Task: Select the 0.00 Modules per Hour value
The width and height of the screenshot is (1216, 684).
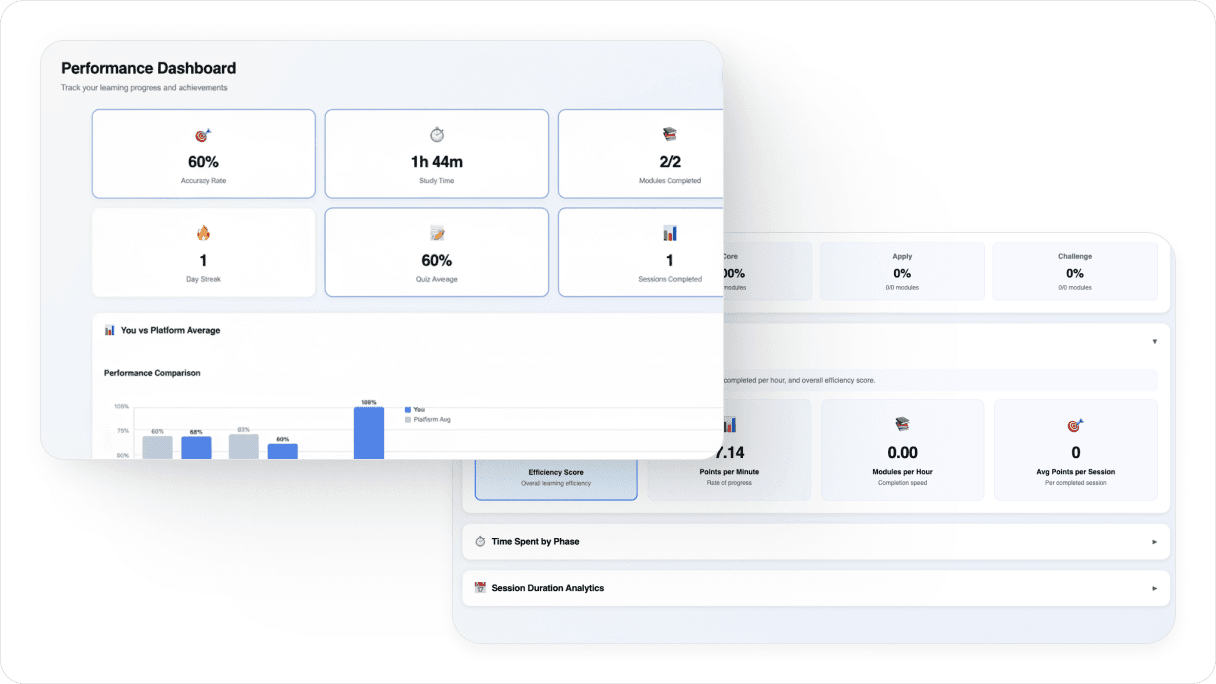Action: (x=902, y=452)
